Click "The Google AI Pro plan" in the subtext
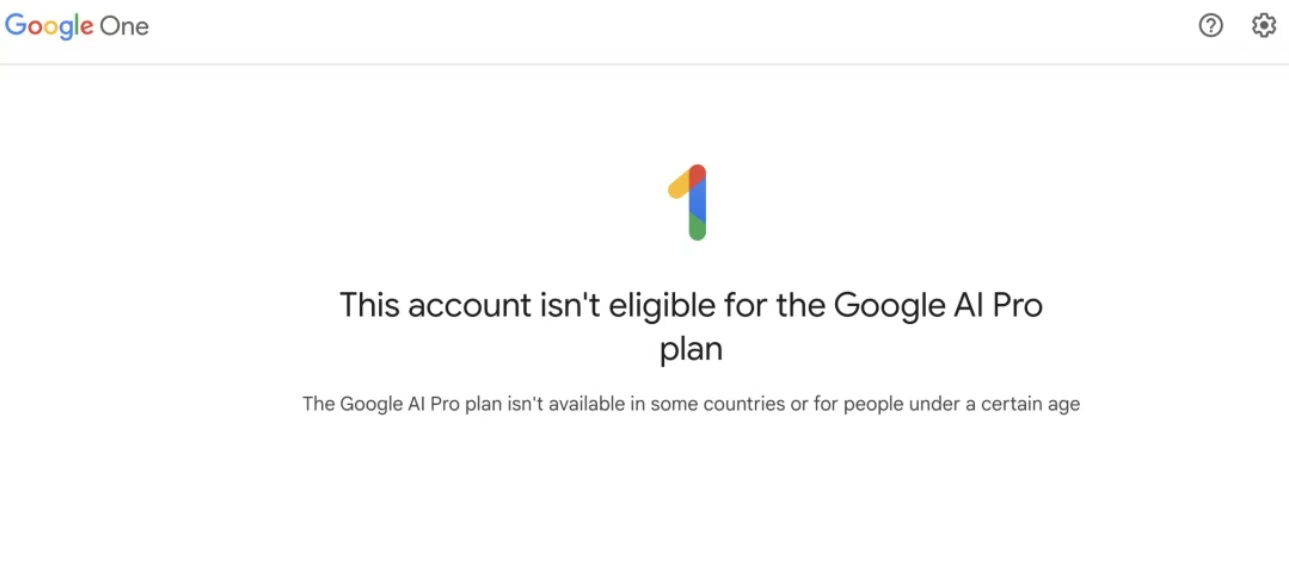Image resolution: width=1289 pixels, height=561 pixels. click(x=395, y=405)
